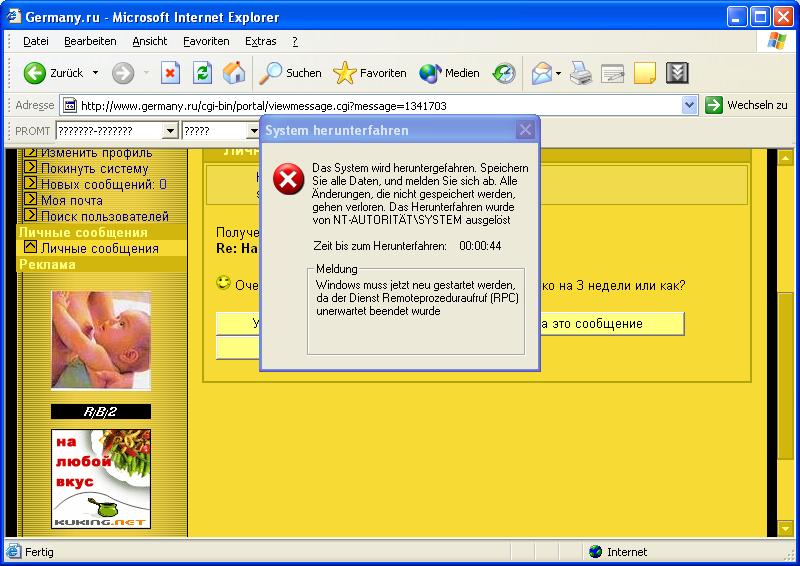Screen dimensions: 800x566
Task: Open the Datei menu
Action: click(x=36, y=41)
